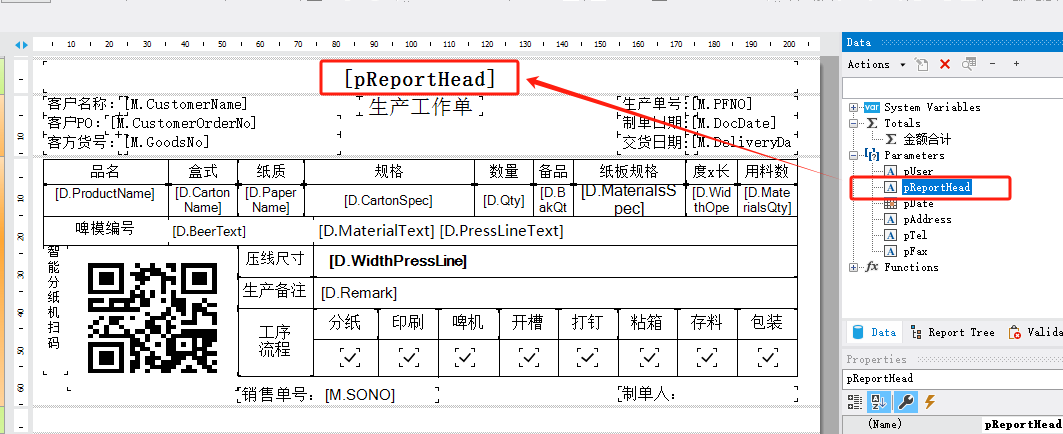This screenshot has width=1063, height=434.
Task: Click the (Name) property value pReportHead
Action: [x=1022, y=425]
